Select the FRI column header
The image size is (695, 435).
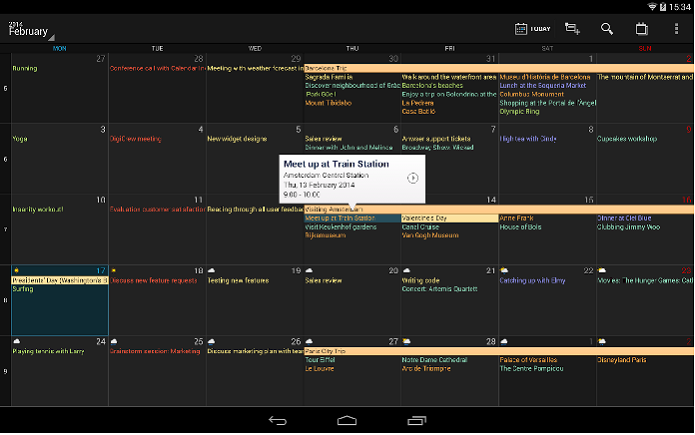(x=449, y=48)
